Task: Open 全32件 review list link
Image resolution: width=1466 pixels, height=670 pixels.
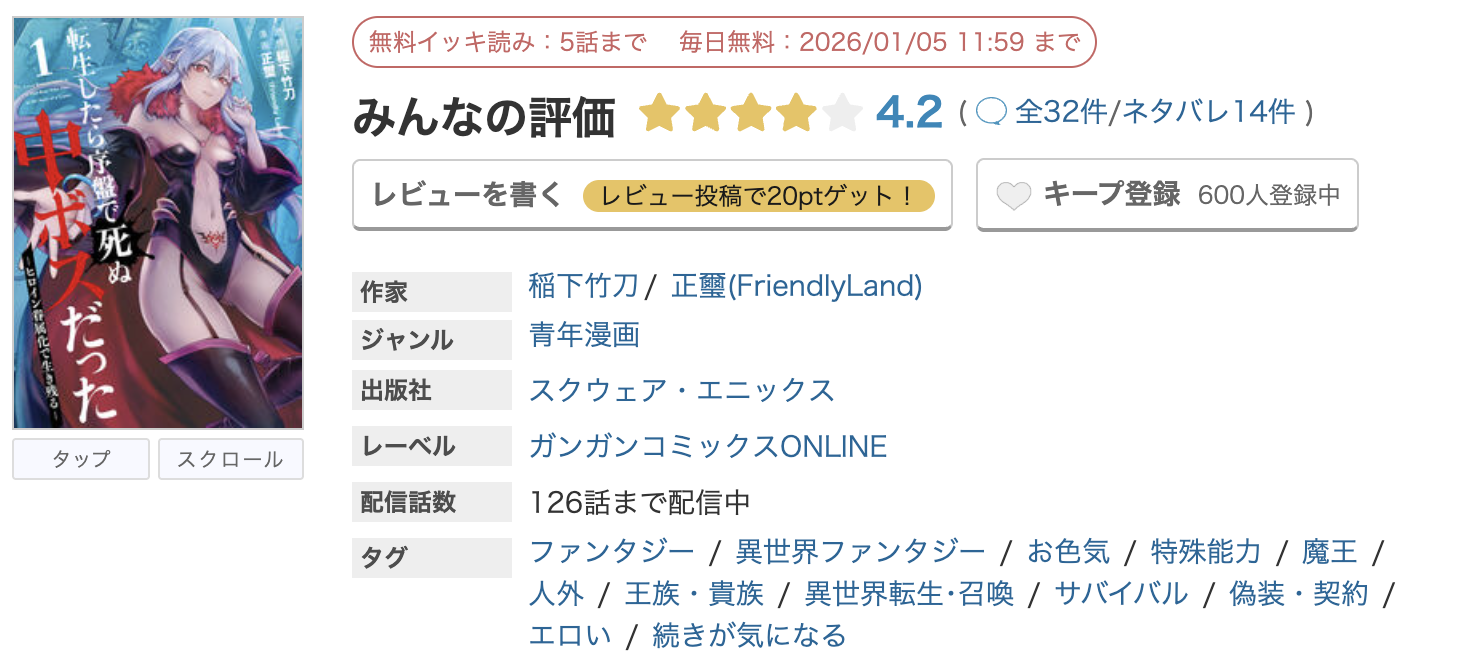Action: pos(1059,113)
